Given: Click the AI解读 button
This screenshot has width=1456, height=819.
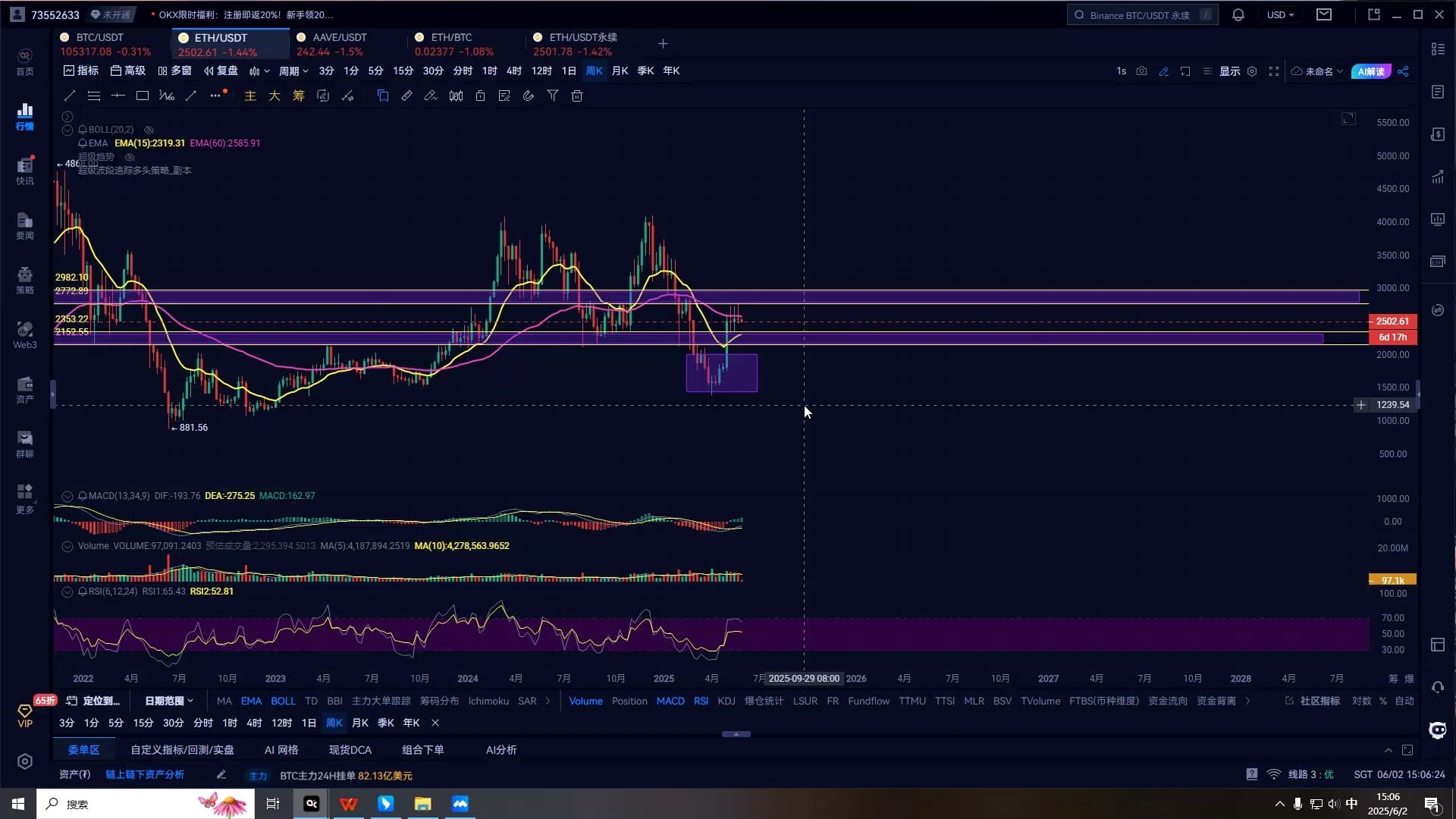Looking at the screenshot, I should point(1372,71).
